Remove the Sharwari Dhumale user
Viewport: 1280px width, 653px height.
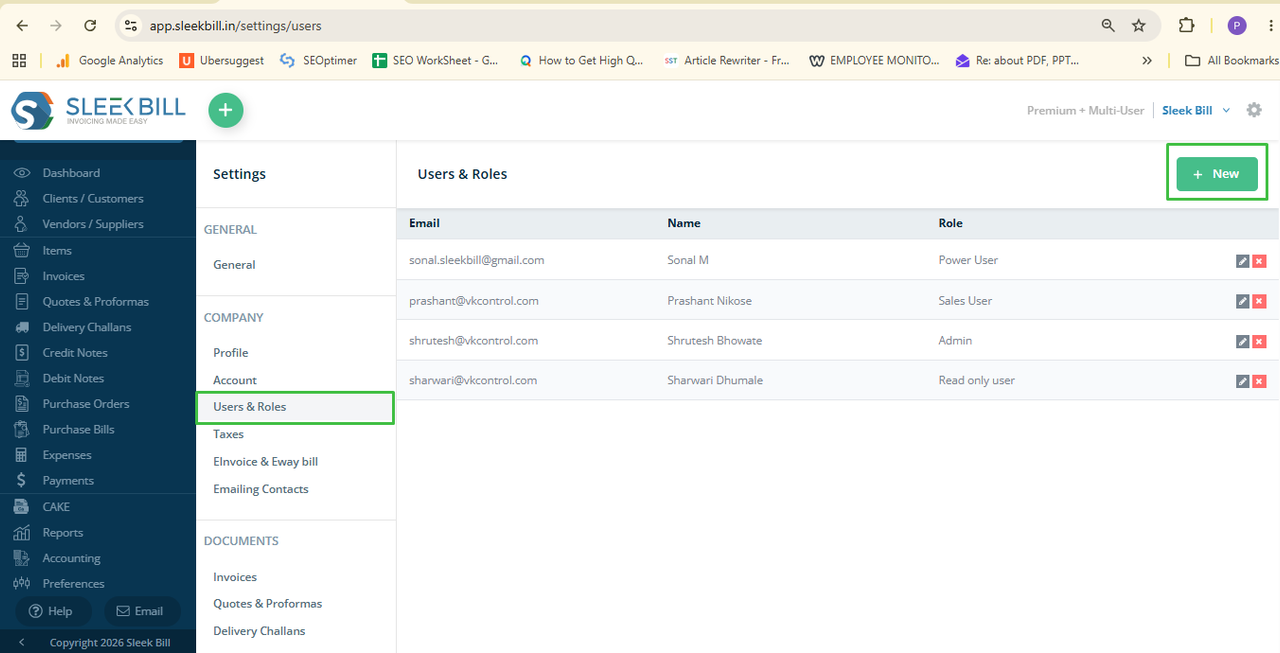[x=1259, y=381]
